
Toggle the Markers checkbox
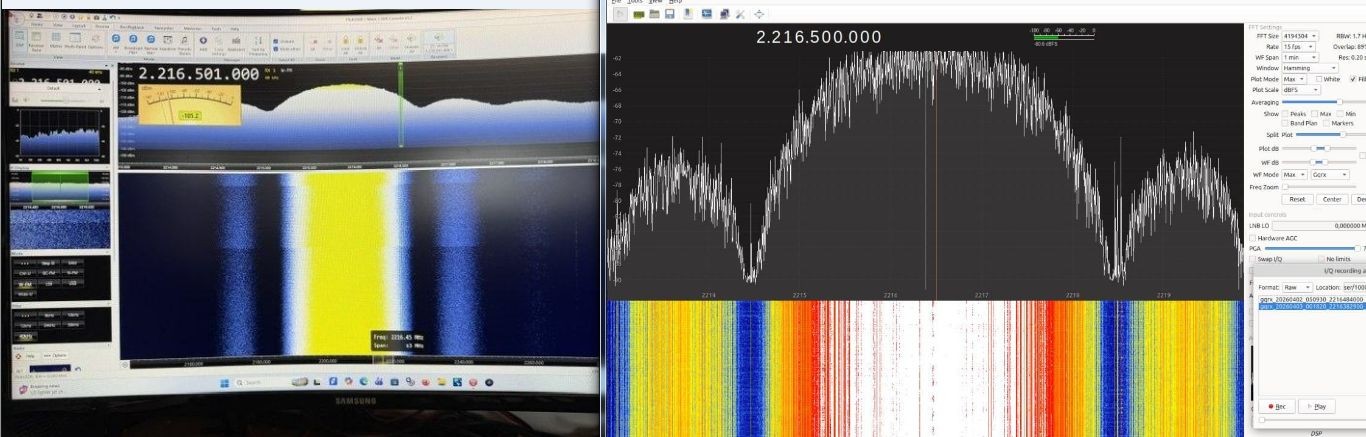pos(1327,123)
